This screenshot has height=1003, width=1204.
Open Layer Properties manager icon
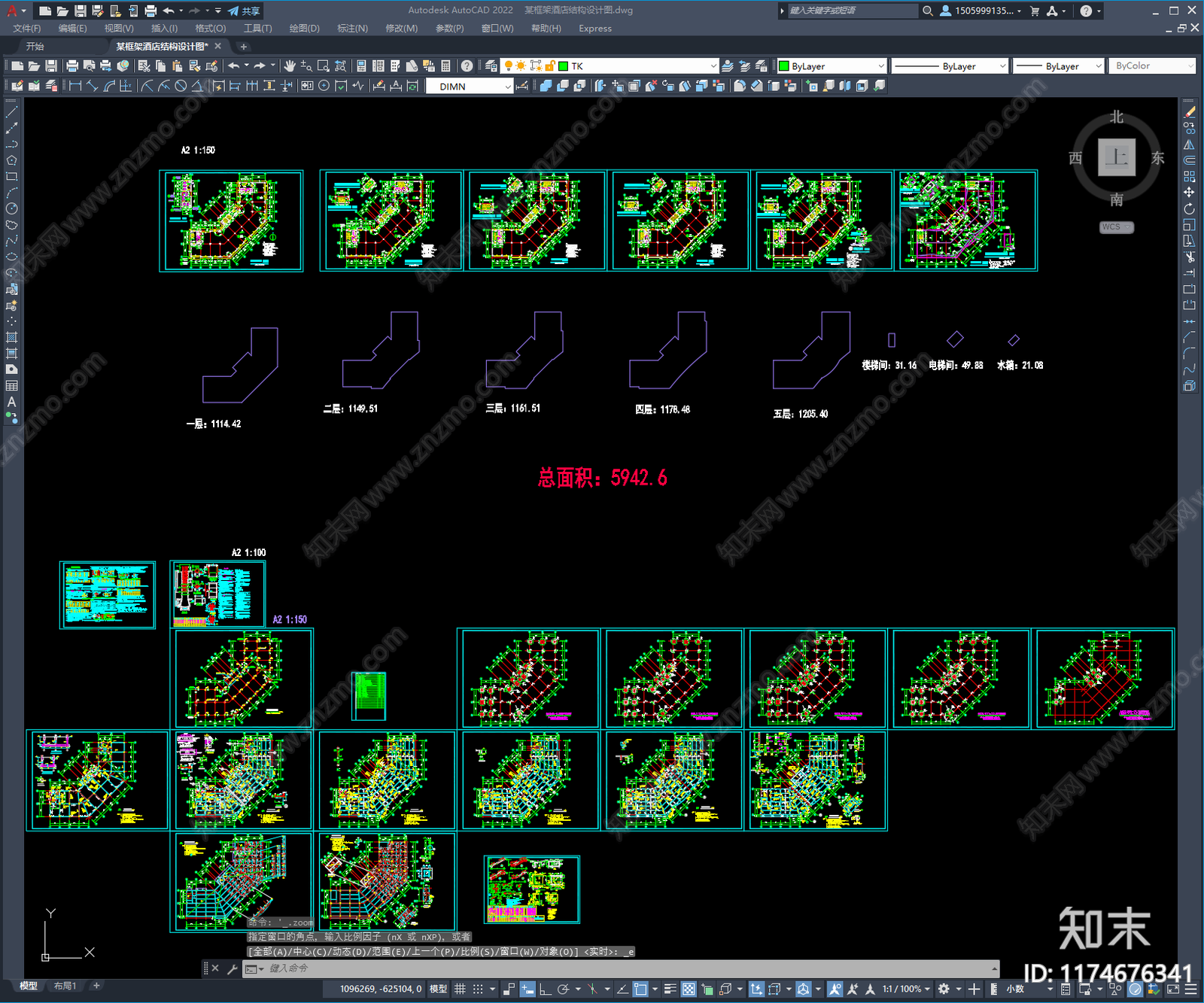coord(491,66)
